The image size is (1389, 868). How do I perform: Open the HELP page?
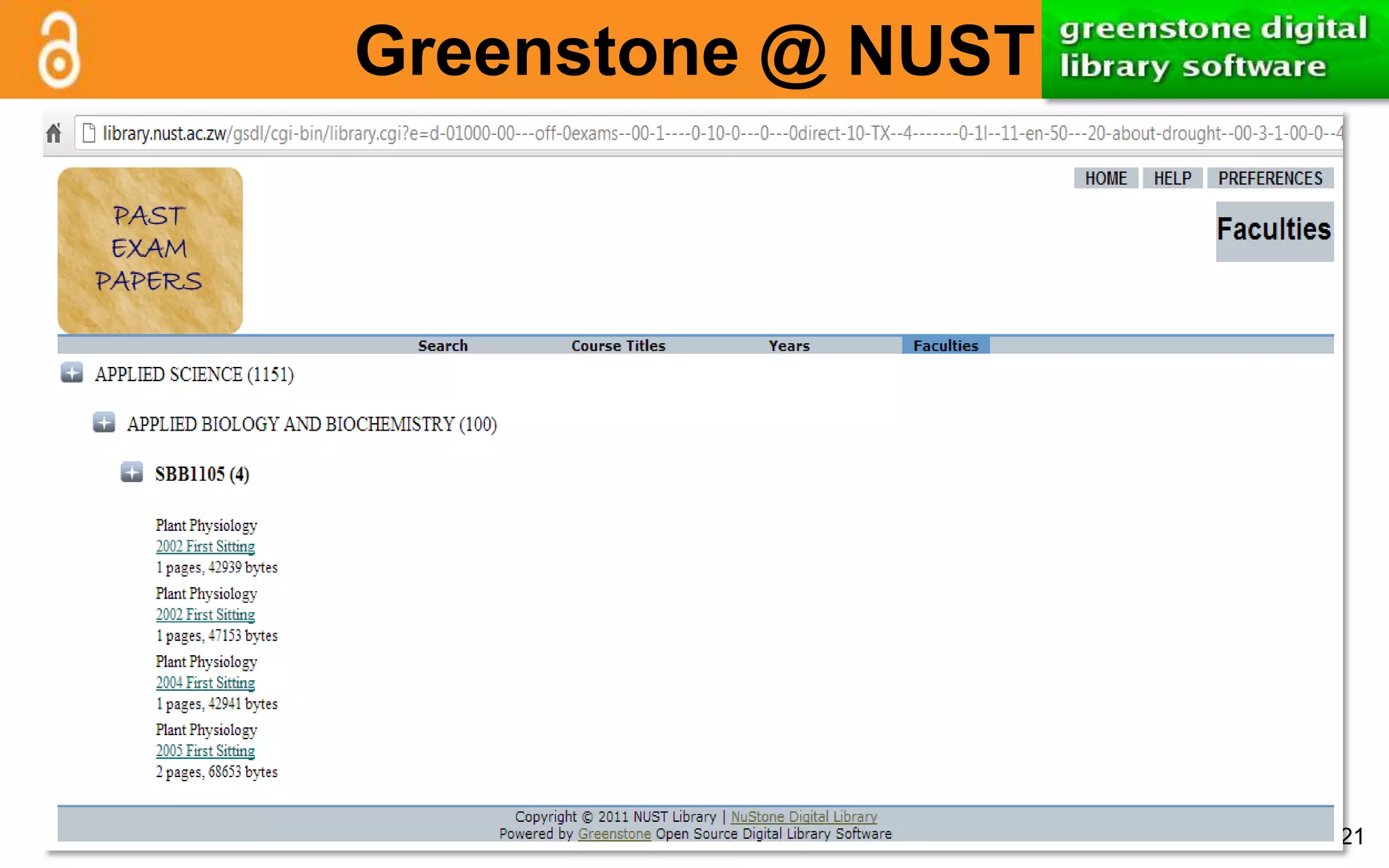click(x=1173, y=178)
